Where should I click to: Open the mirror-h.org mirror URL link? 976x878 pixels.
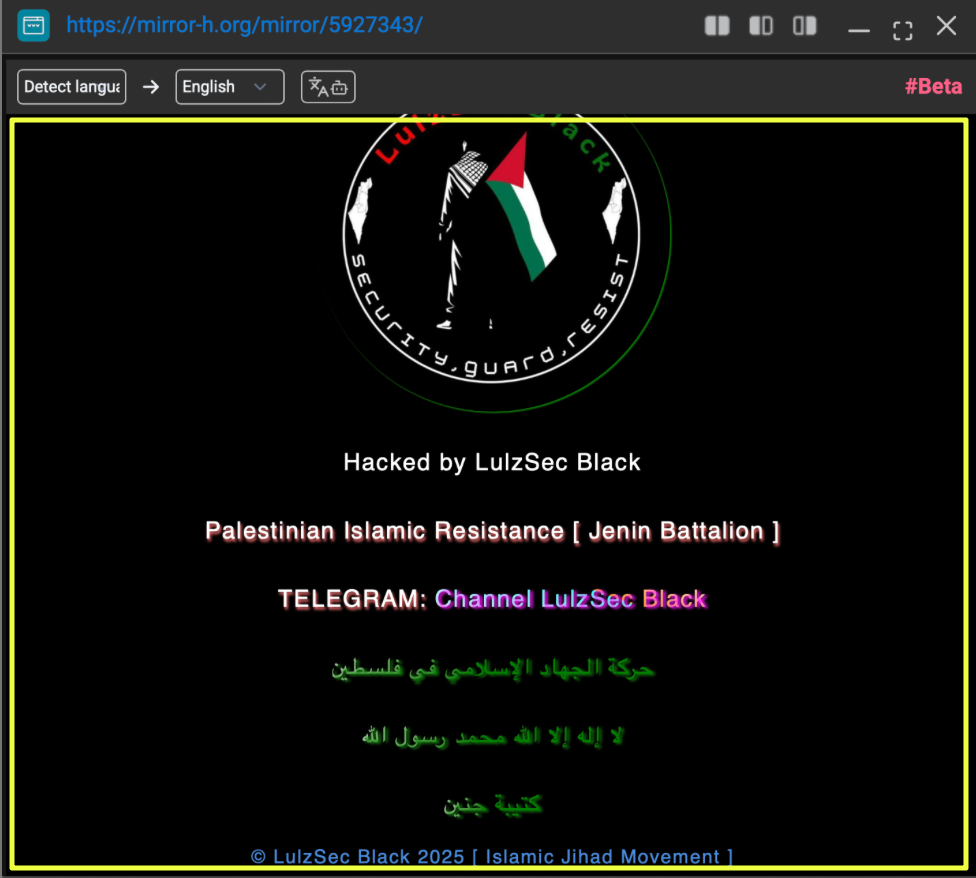(x=244, y=25)
